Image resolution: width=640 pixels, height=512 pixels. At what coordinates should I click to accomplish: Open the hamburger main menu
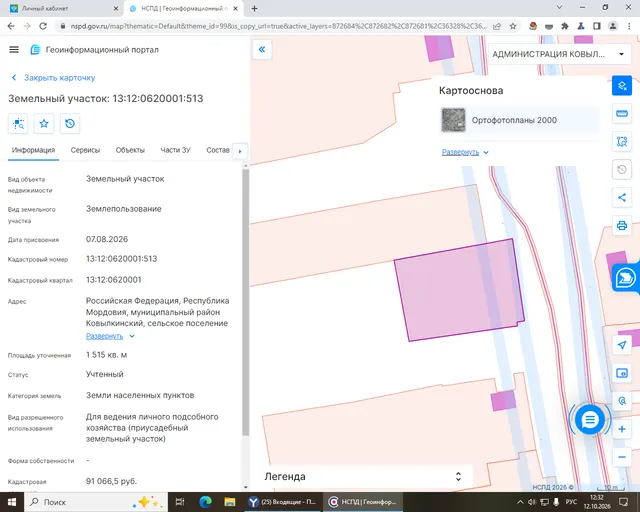tap(14, 49)
